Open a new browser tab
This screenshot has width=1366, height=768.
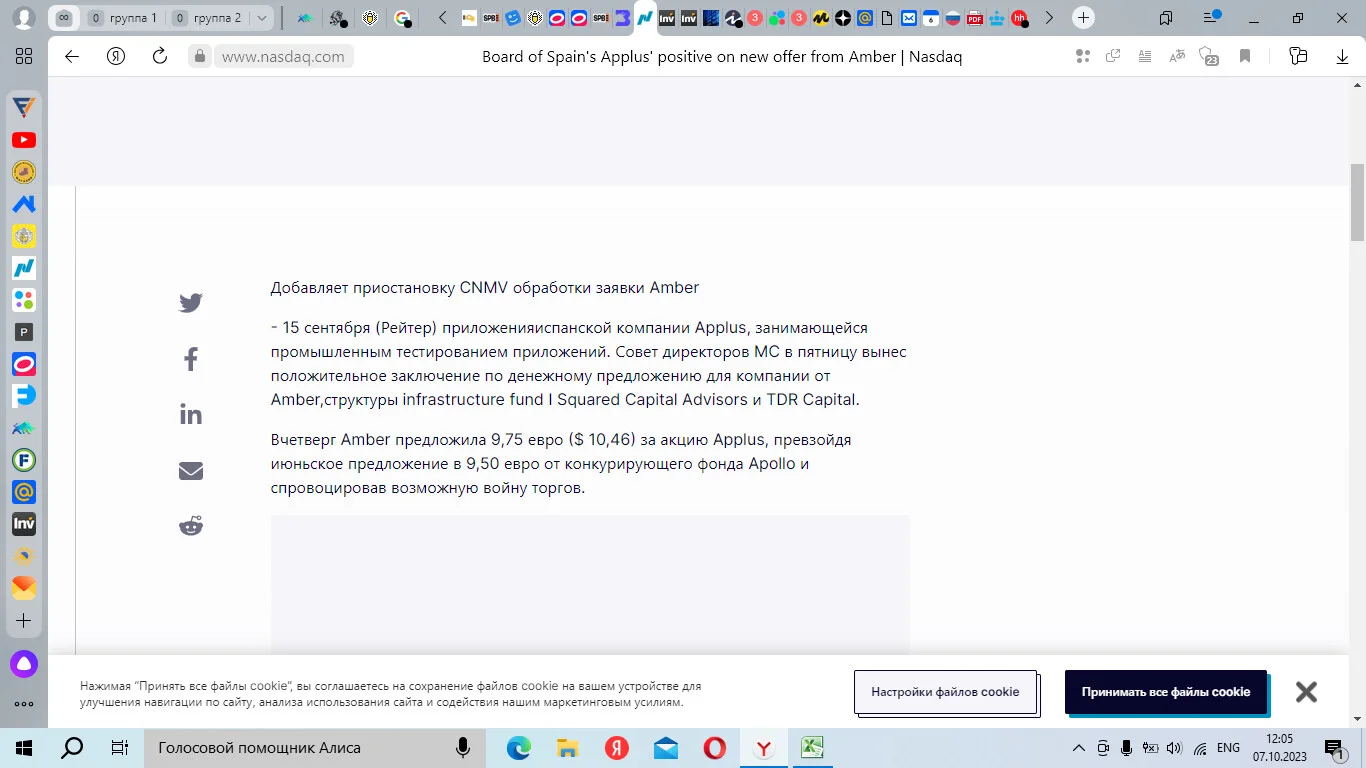pyautogui.click(x=1083, y=18)
